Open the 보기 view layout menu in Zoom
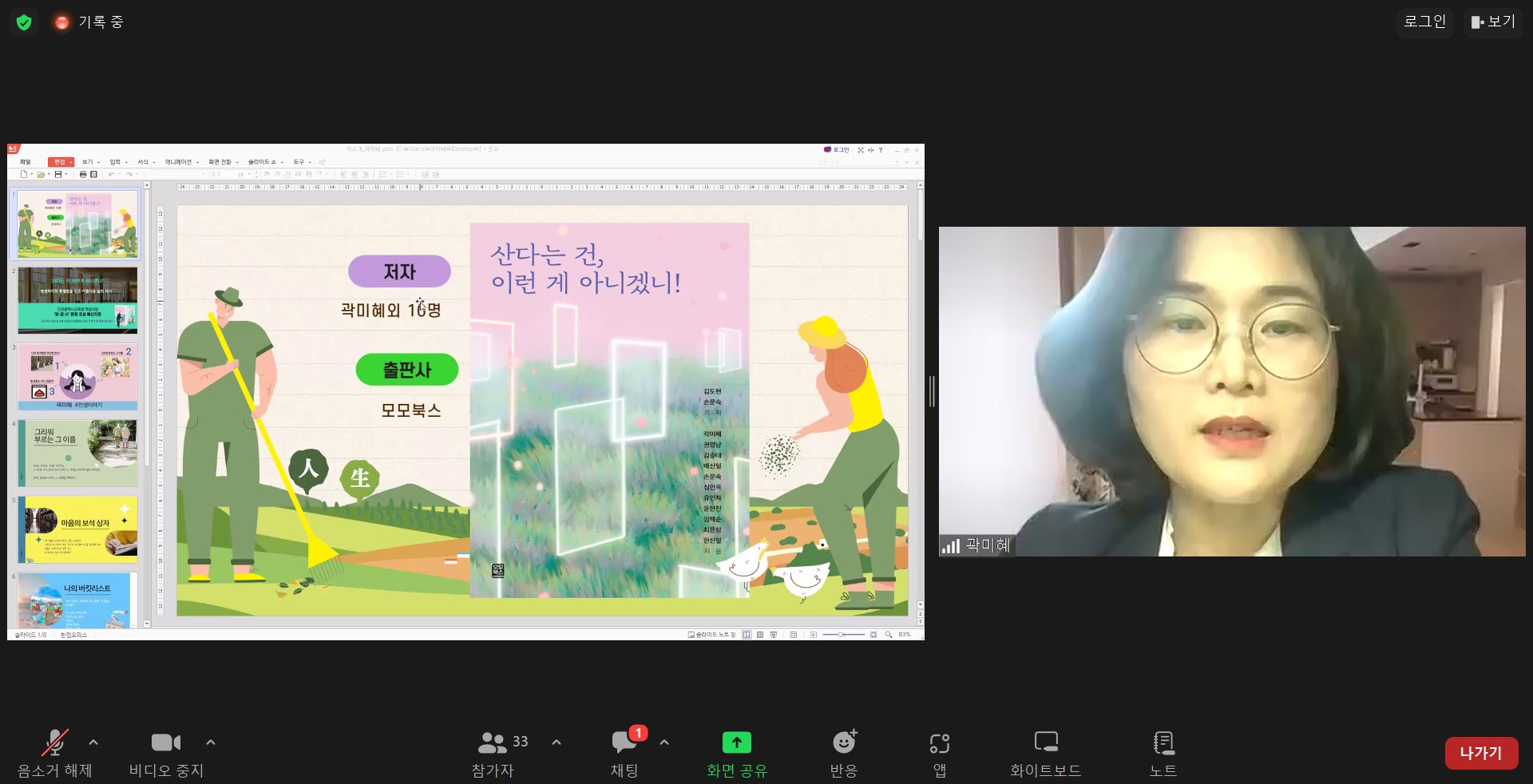 point(1494,22)
